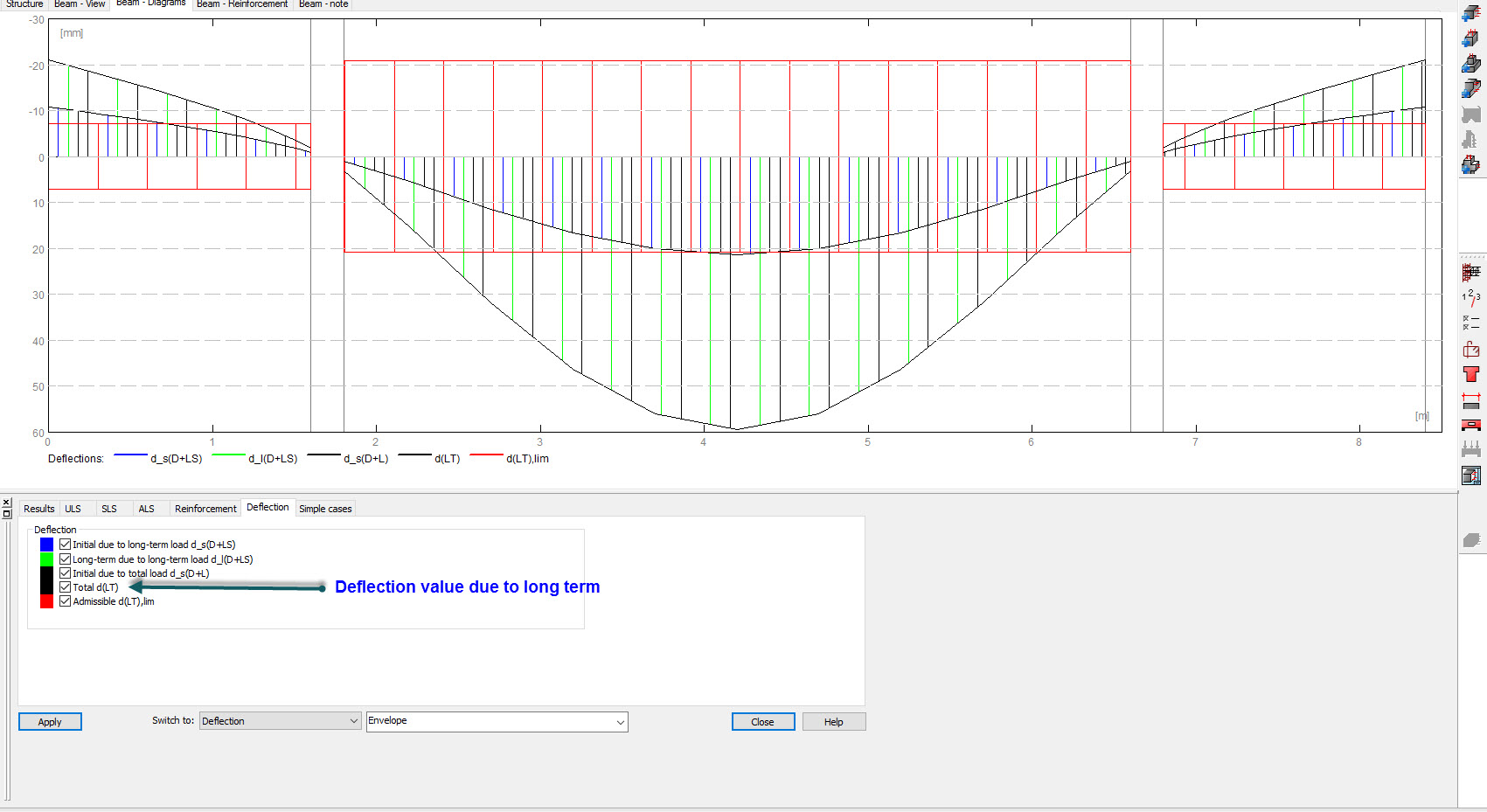Click the red reinforcement grid icon
Viewport: 1487px width, 812px height.
pos(1471,273)
